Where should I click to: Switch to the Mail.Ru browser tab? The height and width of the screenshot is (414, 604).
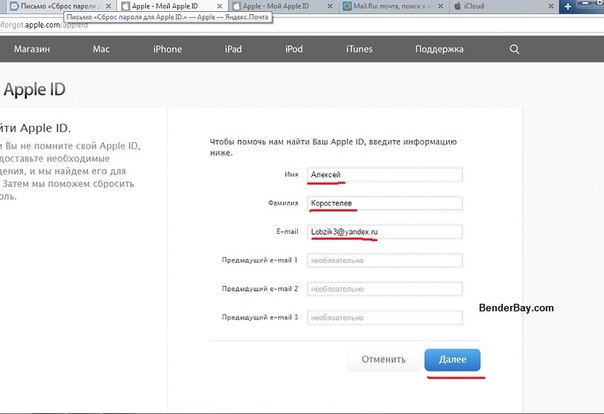tap(395, 6)
